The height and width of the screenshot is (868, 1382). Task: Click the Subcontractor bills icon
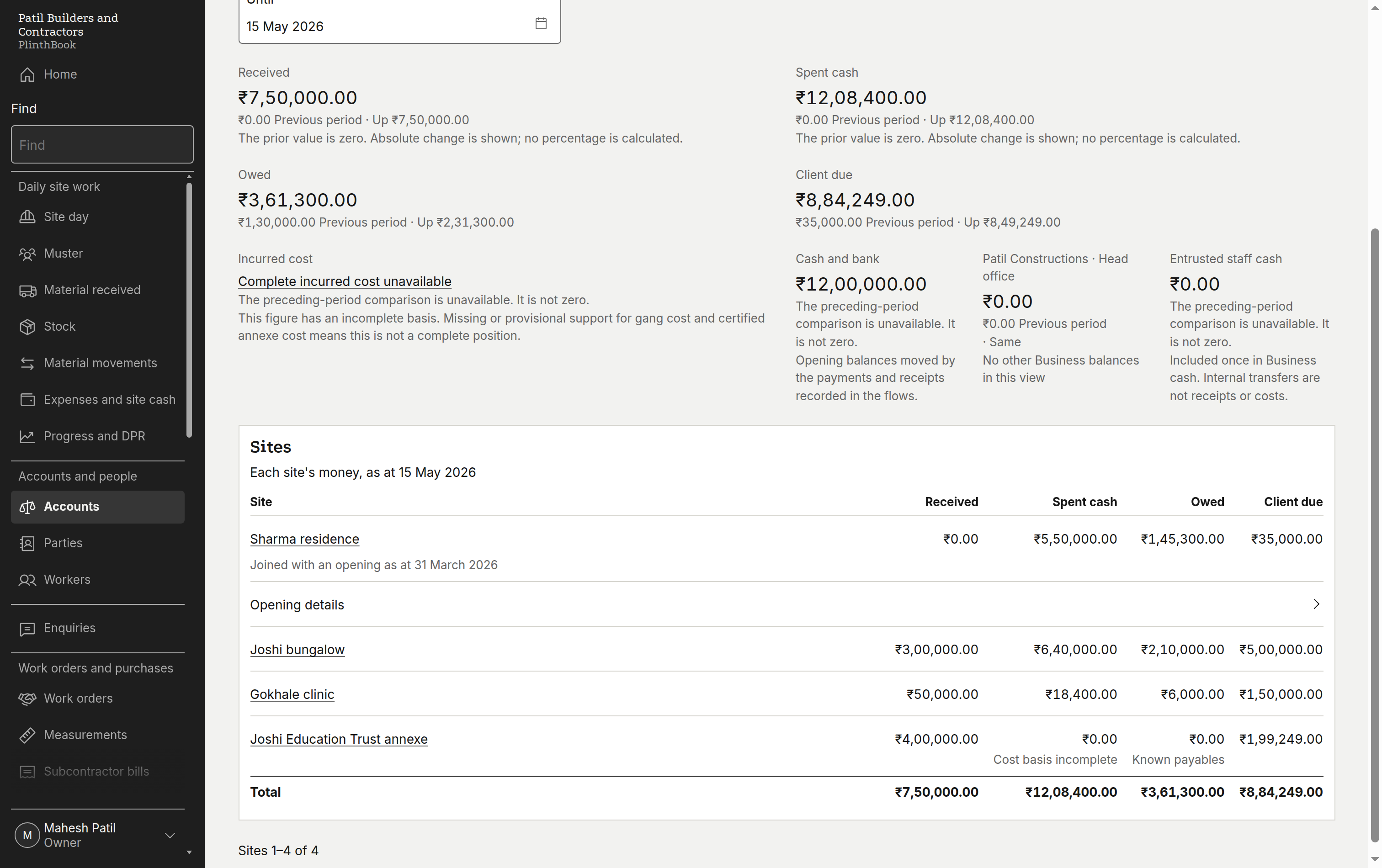[27, 772]
